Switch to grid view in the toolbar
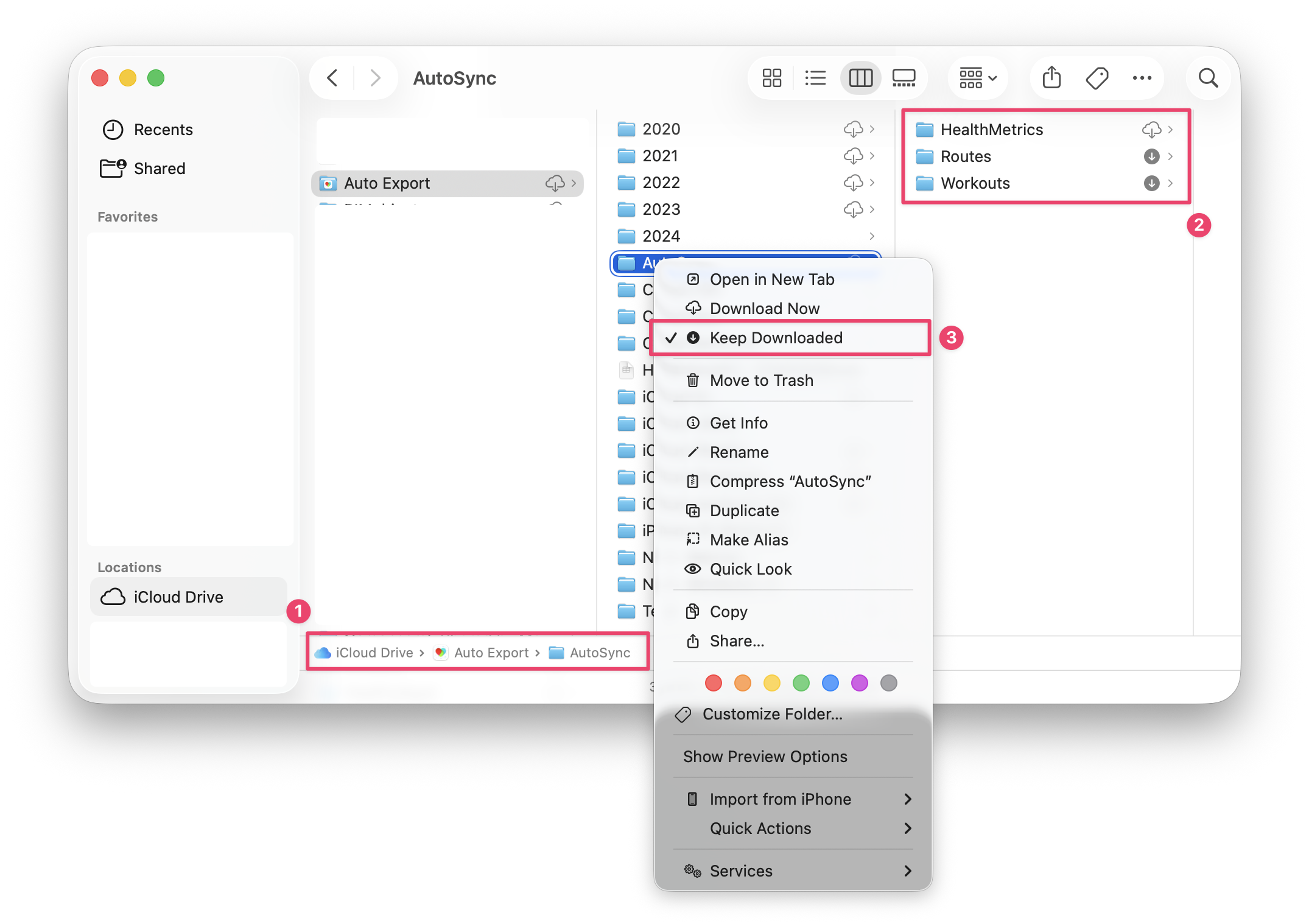 772,77
